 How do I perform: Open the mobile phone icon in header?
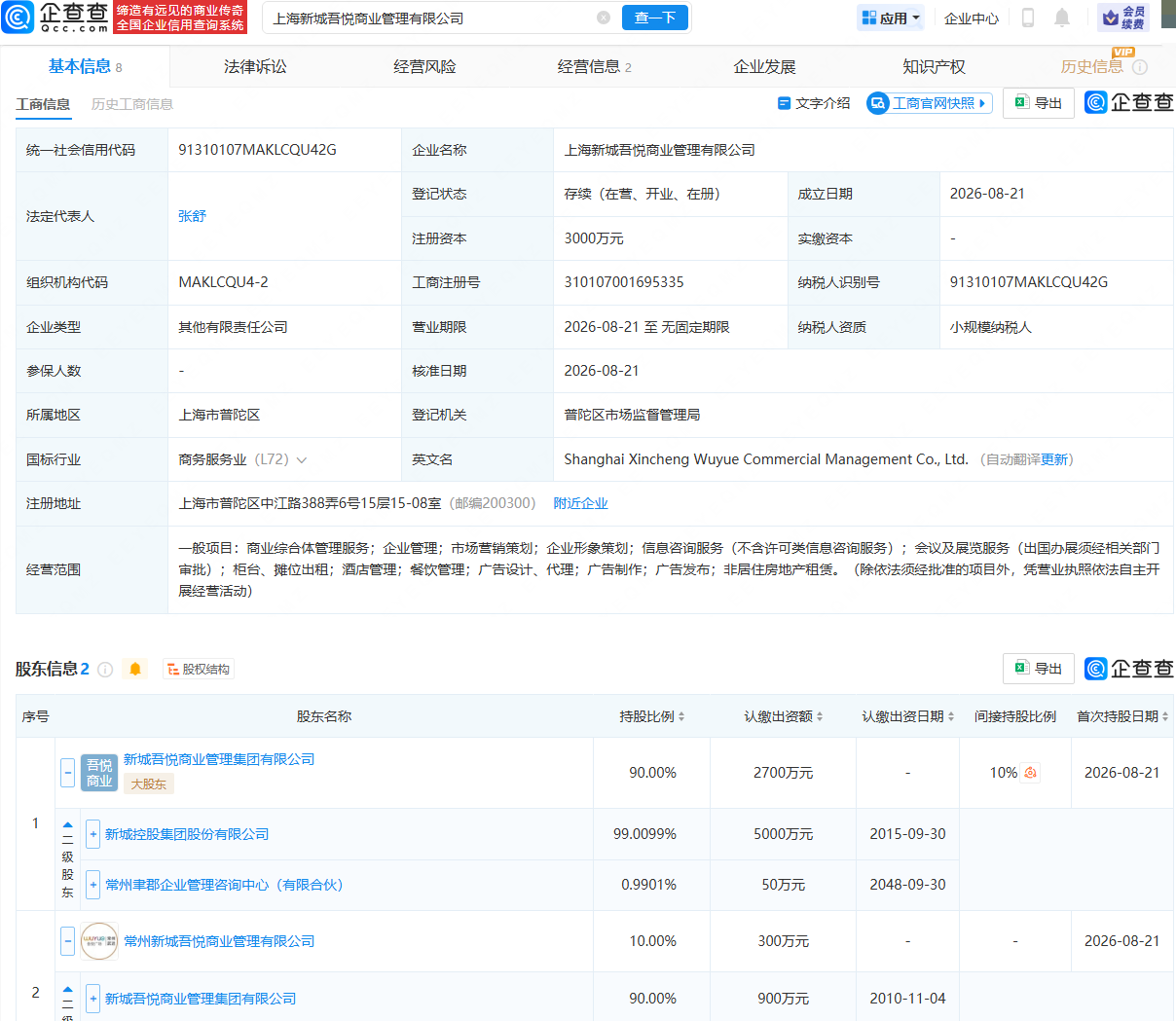pos(1027,18)
